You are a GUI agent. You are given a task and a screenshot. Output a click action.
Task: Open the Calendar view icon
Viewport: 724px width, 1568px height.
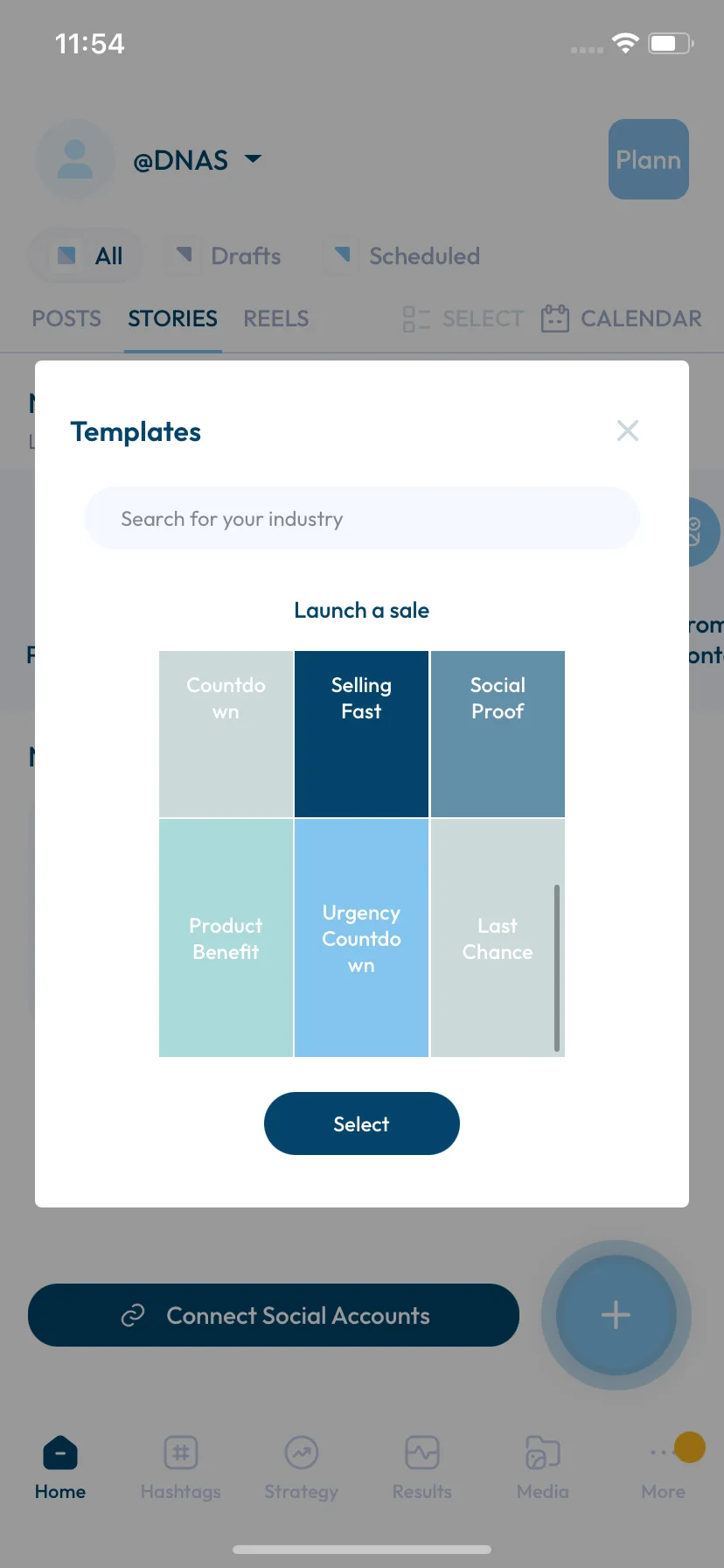click(554, 318)
